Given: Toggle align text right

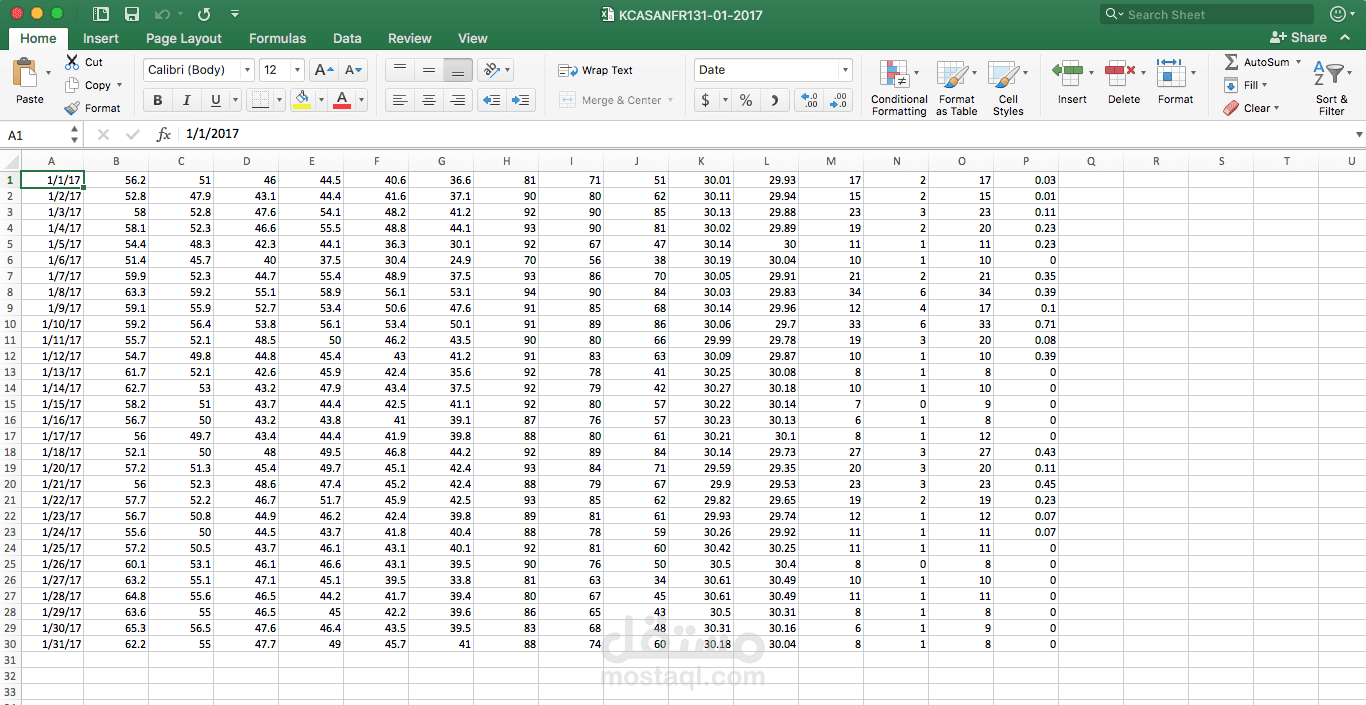Looking at the screenshot, I should pos(458,100).
